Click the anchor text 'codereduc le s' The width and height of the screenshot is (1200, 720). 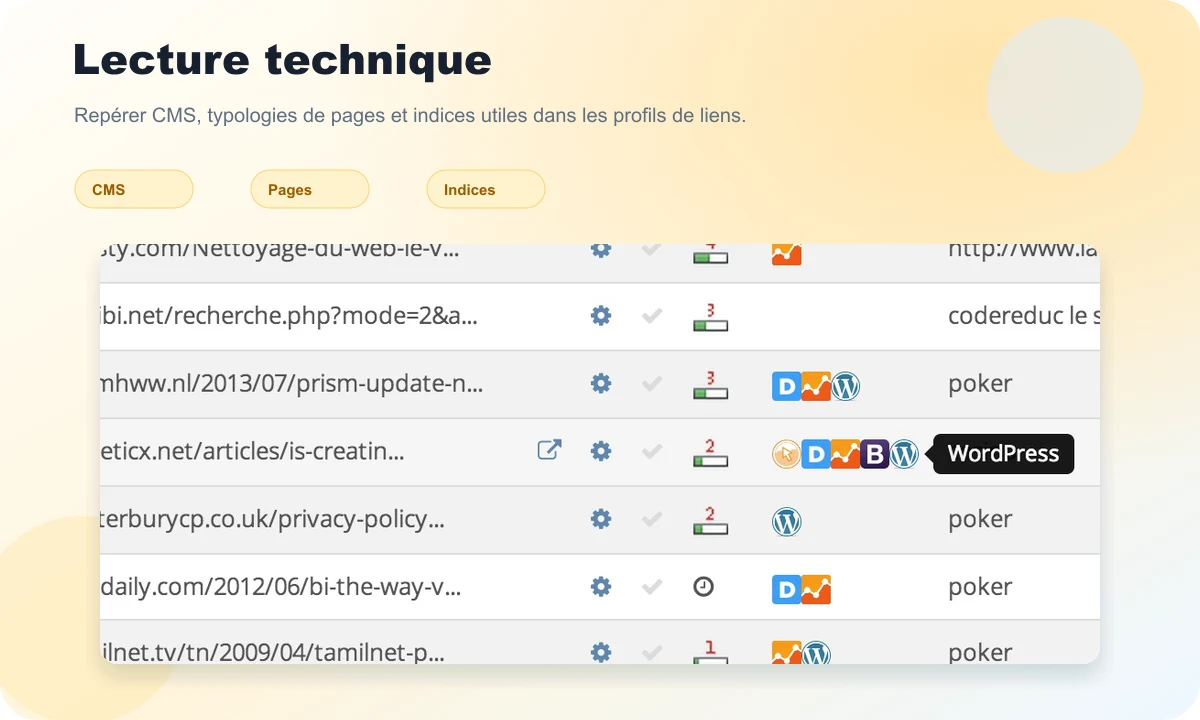click(x=1024, y=316)
